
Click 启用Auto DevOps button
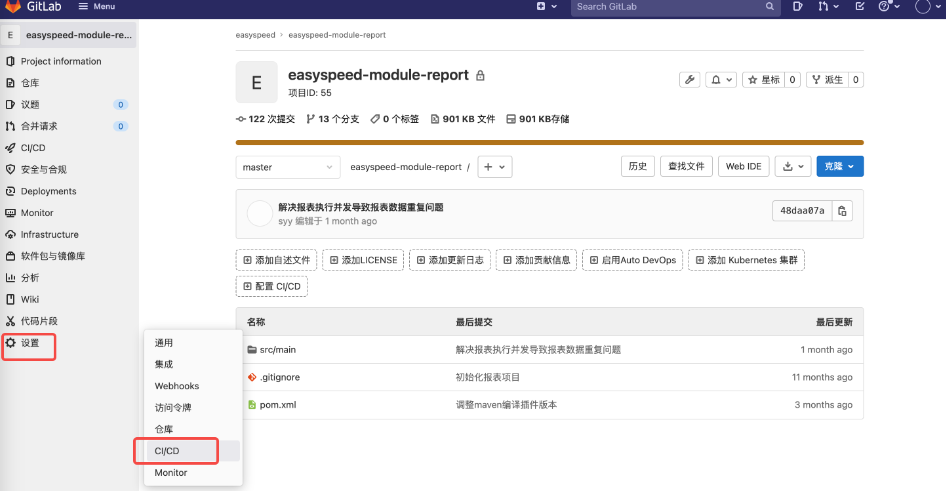click(x=633, y=260)
